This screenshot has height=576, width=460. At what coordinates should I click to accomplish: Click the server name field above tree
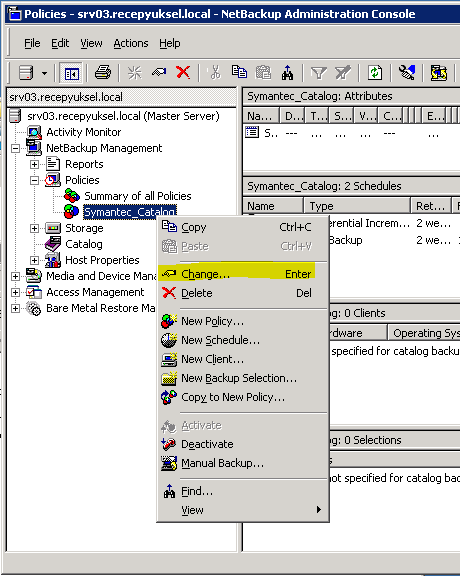(x=122, y=97)
